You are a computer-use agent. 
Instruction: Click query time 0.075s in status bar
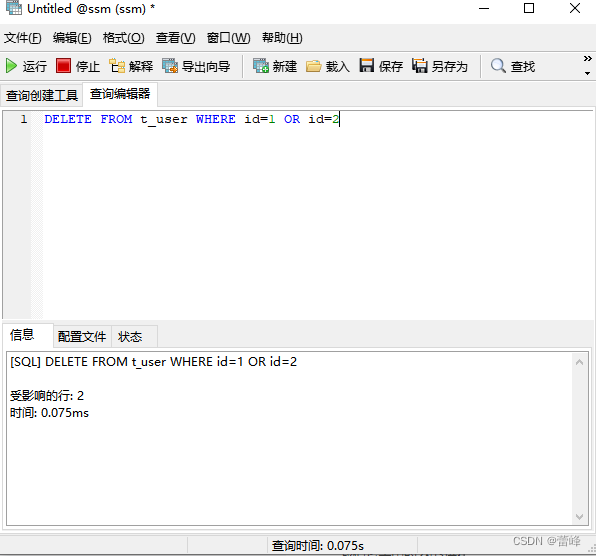pyautogui.click(x=318, y=546)
